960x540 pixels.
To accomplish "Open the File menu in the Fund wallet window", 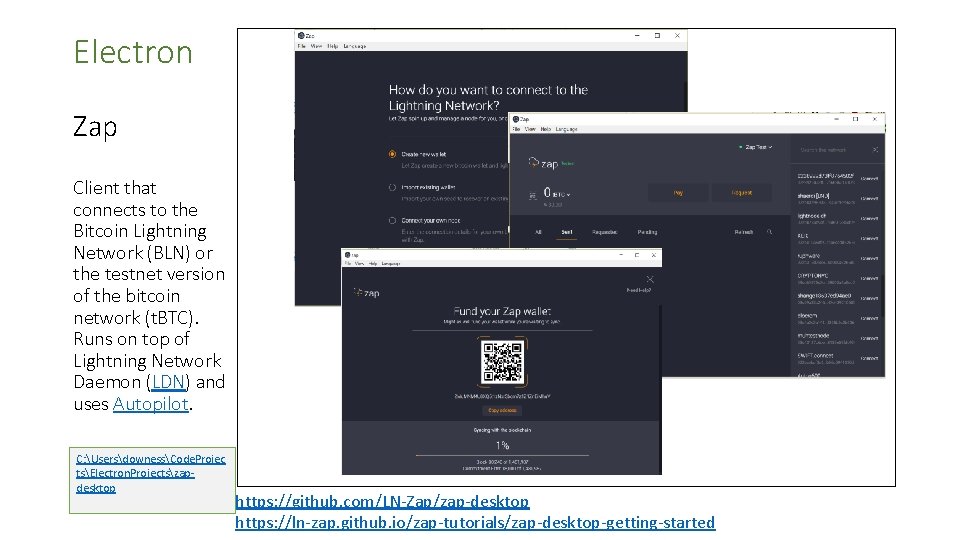I will (x=348, y=263).
